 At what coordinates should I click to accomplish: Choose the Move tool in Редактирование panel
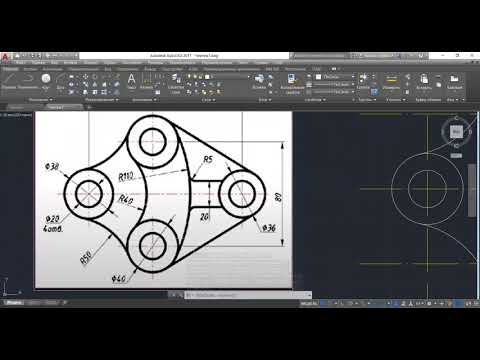[86, 77]
